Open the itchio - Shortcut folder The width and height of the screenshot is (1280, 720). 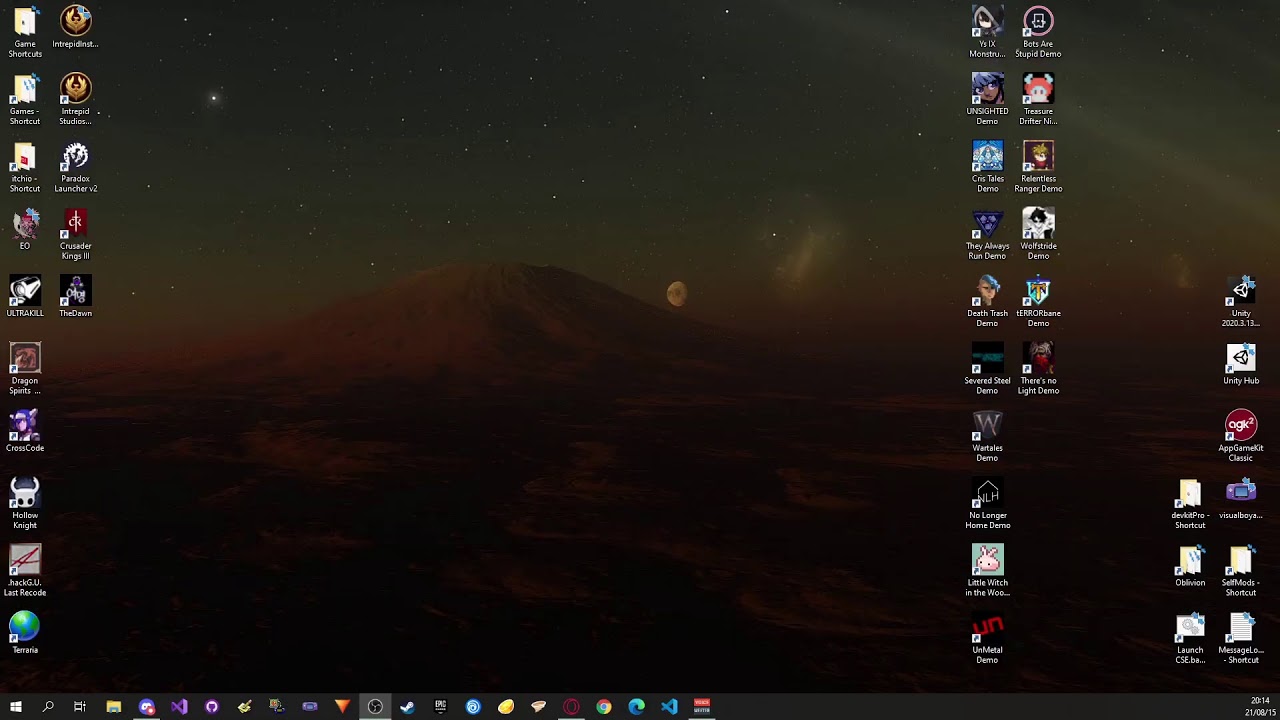click(25, 166)
